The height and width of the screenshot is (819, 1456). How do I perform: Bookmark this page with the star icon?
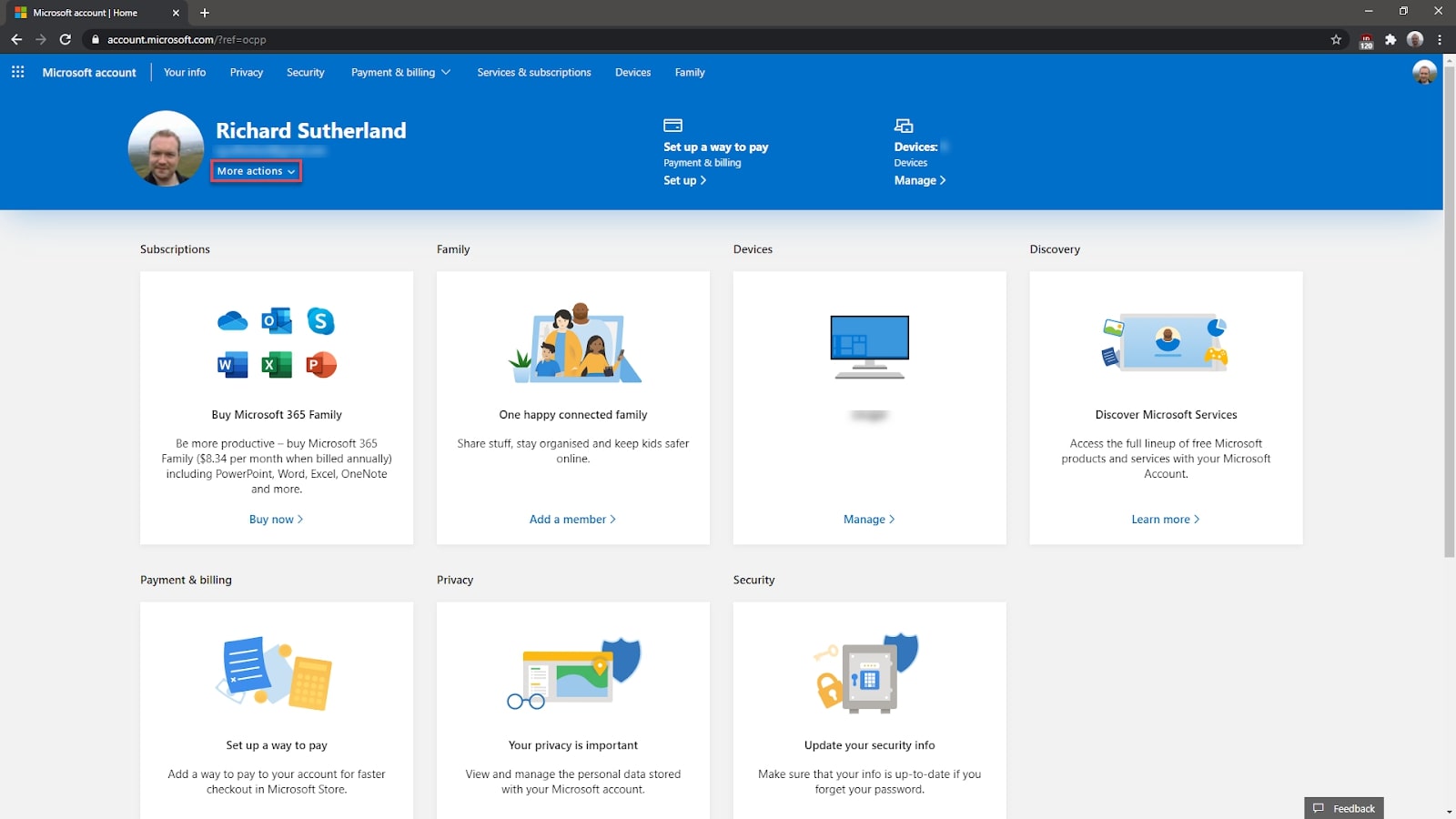pyautogui.click(x=1336, y=39)
